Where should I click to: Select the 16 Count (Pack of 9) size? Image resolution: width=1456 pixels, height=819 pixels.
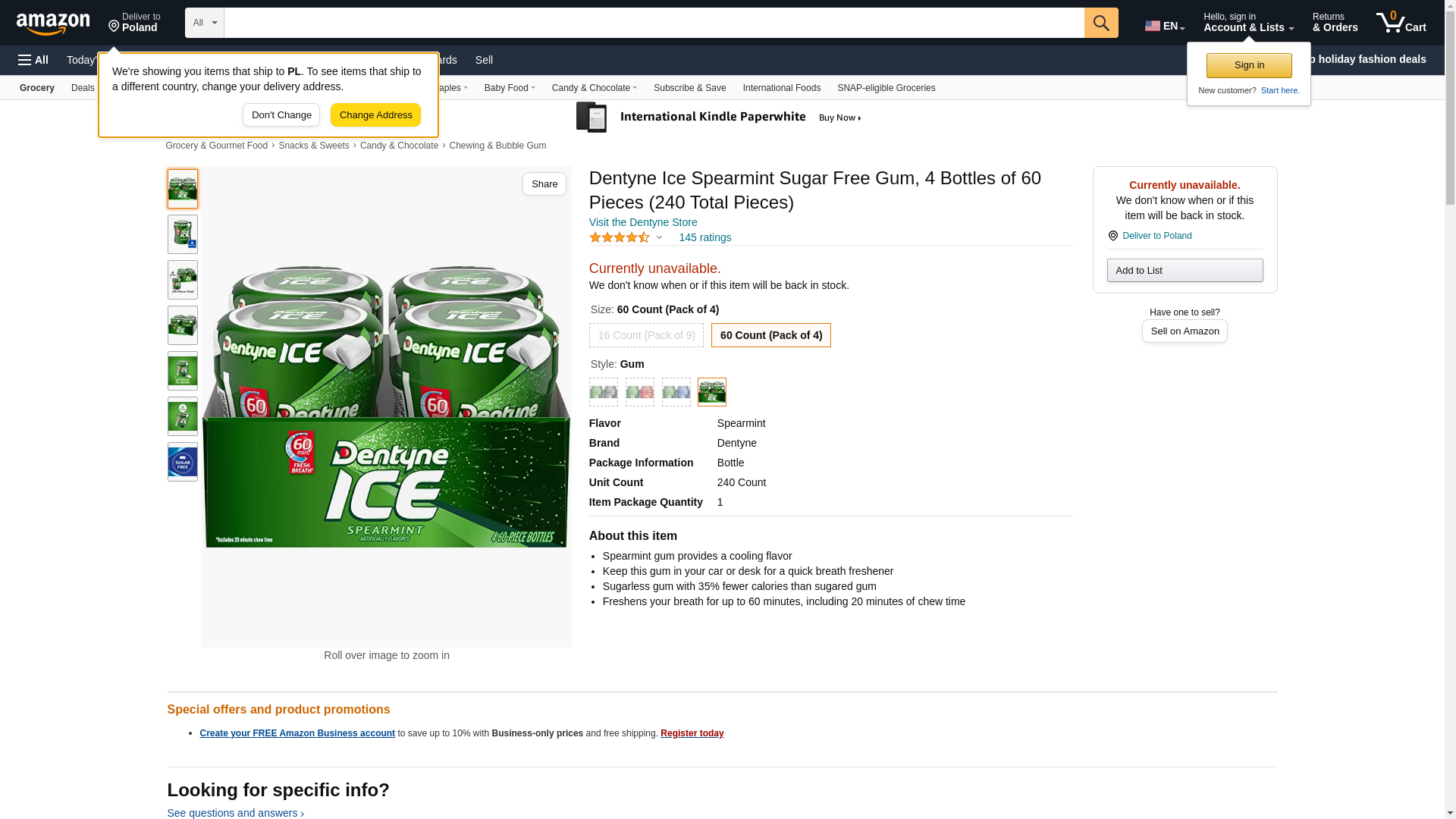[646, 335]
